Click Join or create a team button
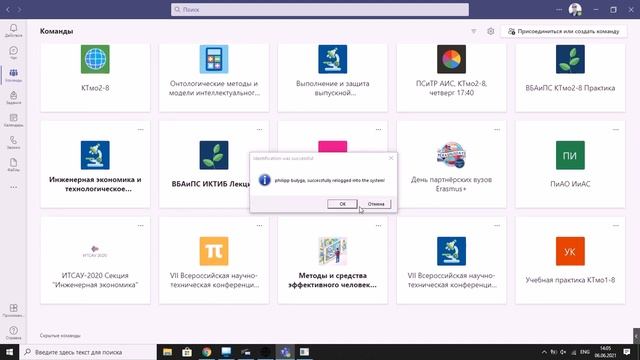This screenshot has height=360, width=640. pos(564,31)
